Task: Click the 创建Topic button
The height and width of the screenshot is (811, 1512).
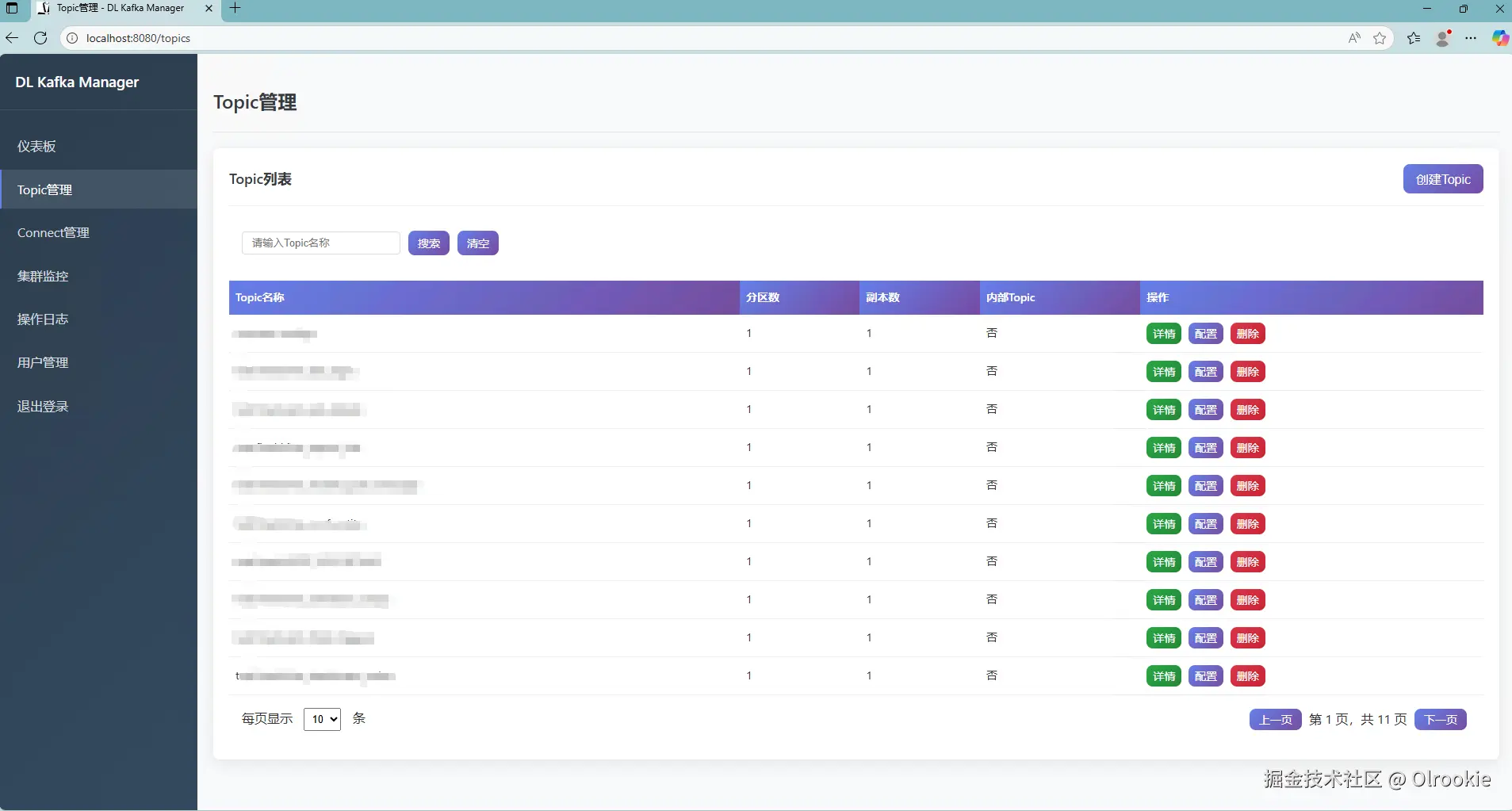Action: click(x=1443, y=179)
